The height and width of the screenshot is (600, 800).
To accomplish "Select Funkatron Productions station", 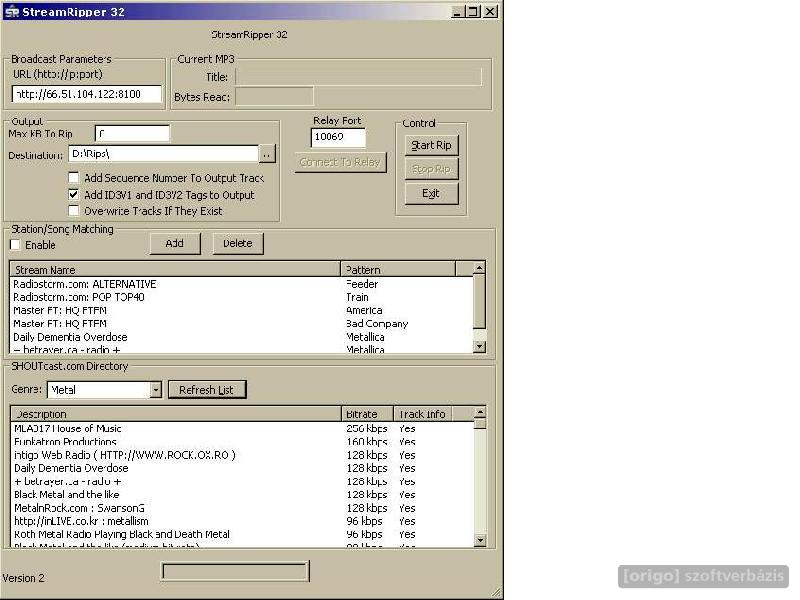I will [x=242, y=442].
